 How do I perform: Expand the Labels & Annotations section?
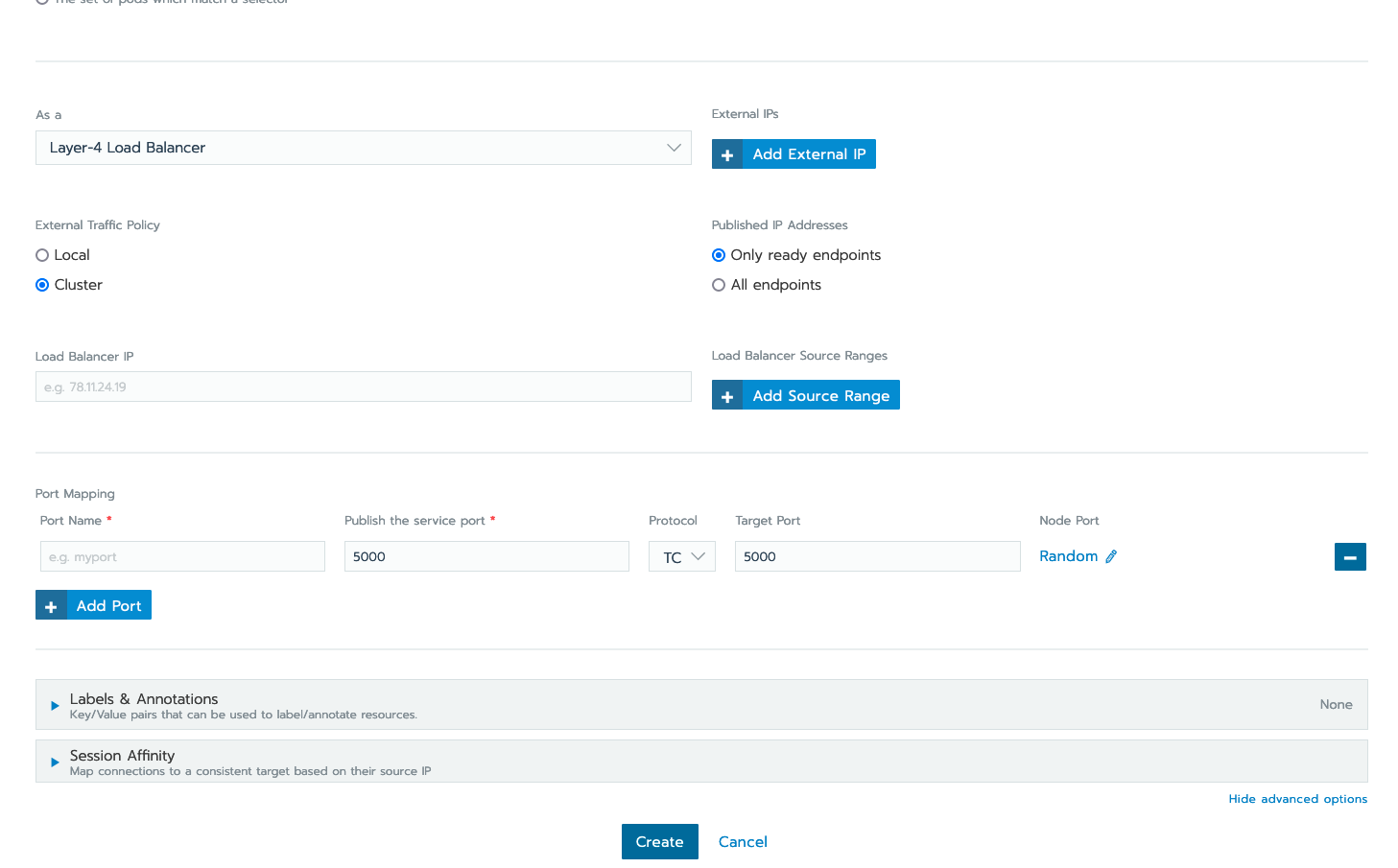click(54, 704)
